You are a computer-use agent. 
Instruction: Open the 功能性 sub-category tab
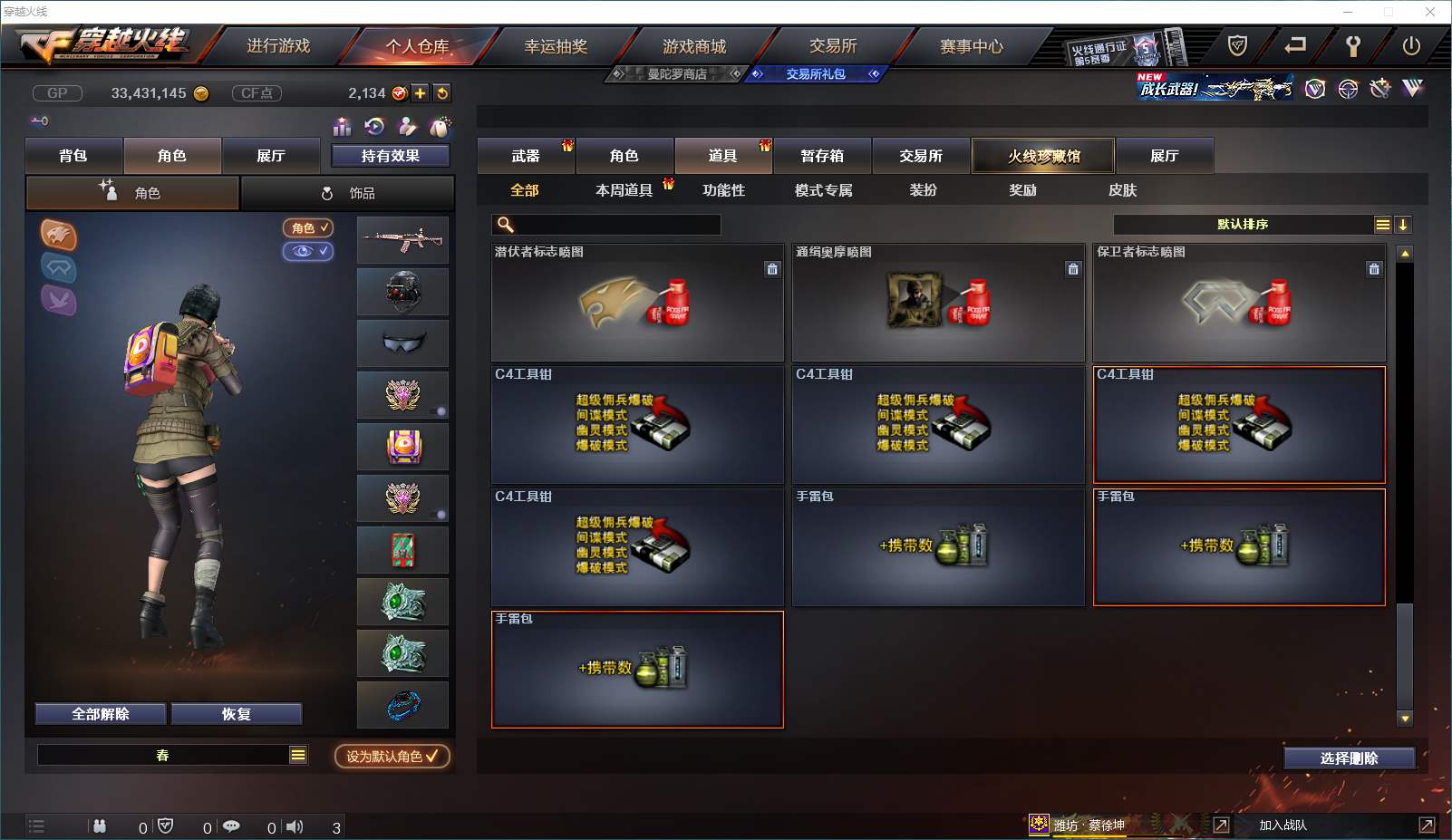723,190
